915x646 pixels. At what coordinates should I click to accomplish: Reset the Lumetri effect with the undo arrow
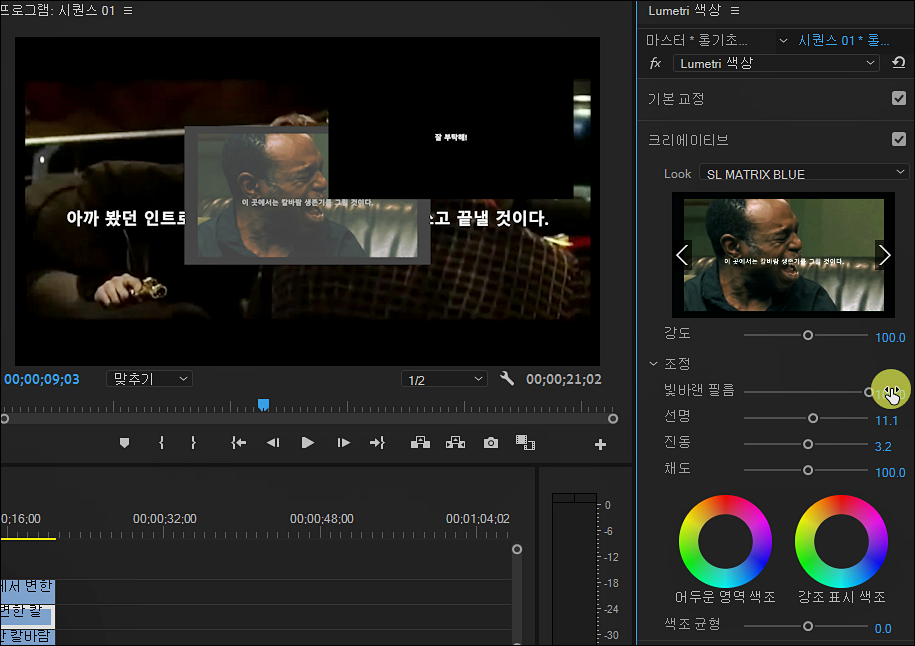coord(898,63)
